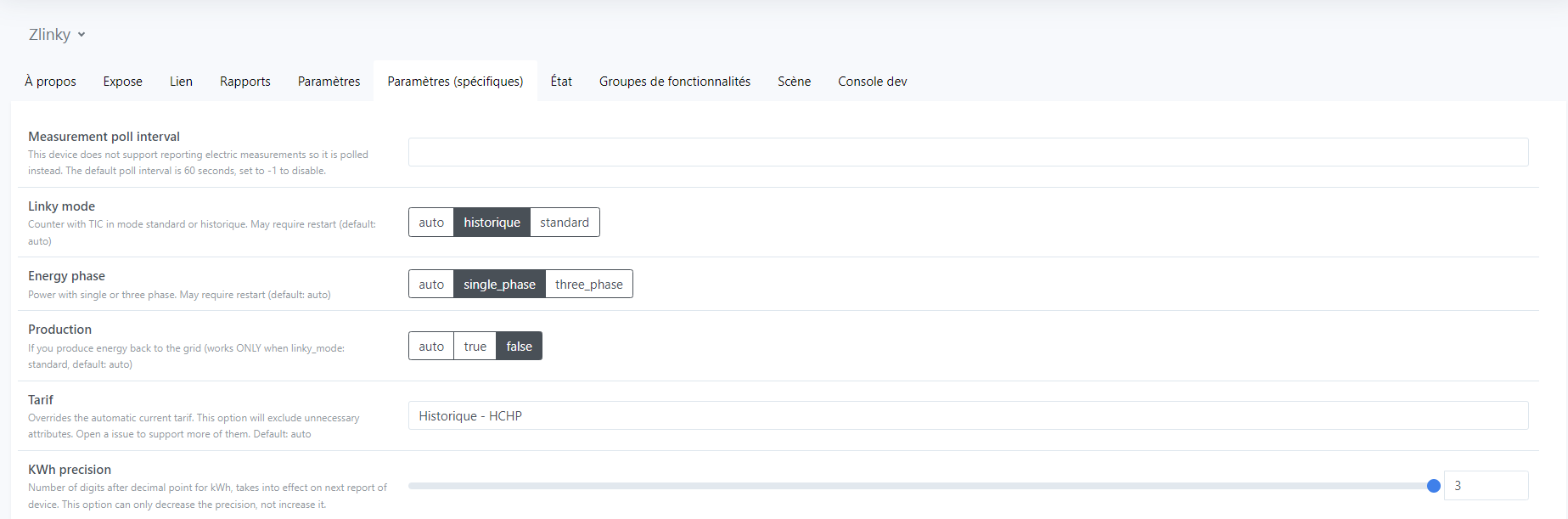1568x519 pixels.
Task: Open Groupes de fonctionnalités tab
Action: [674, 82]
